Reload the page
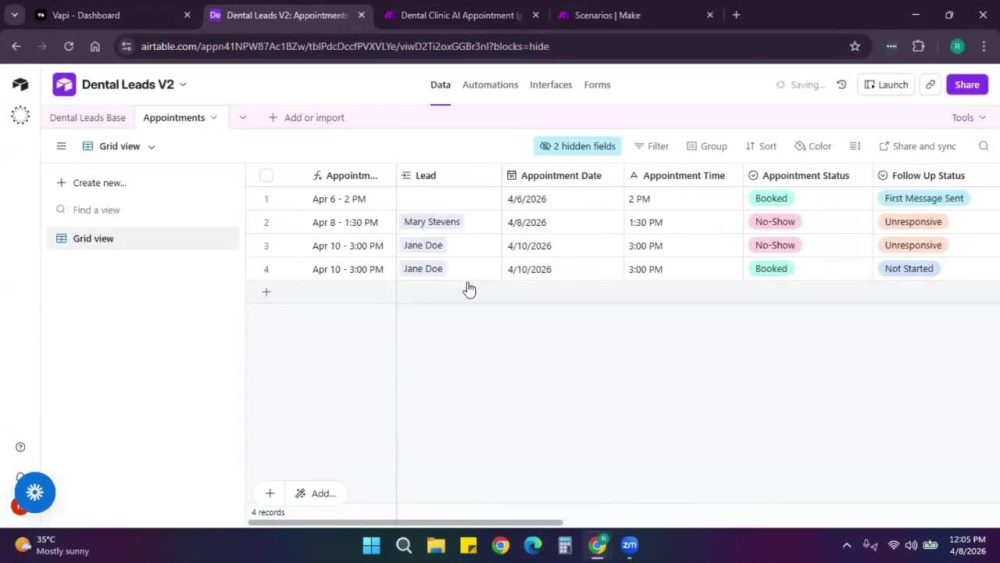This screenshot has height=563, width=1000. [x=68, y=46]
